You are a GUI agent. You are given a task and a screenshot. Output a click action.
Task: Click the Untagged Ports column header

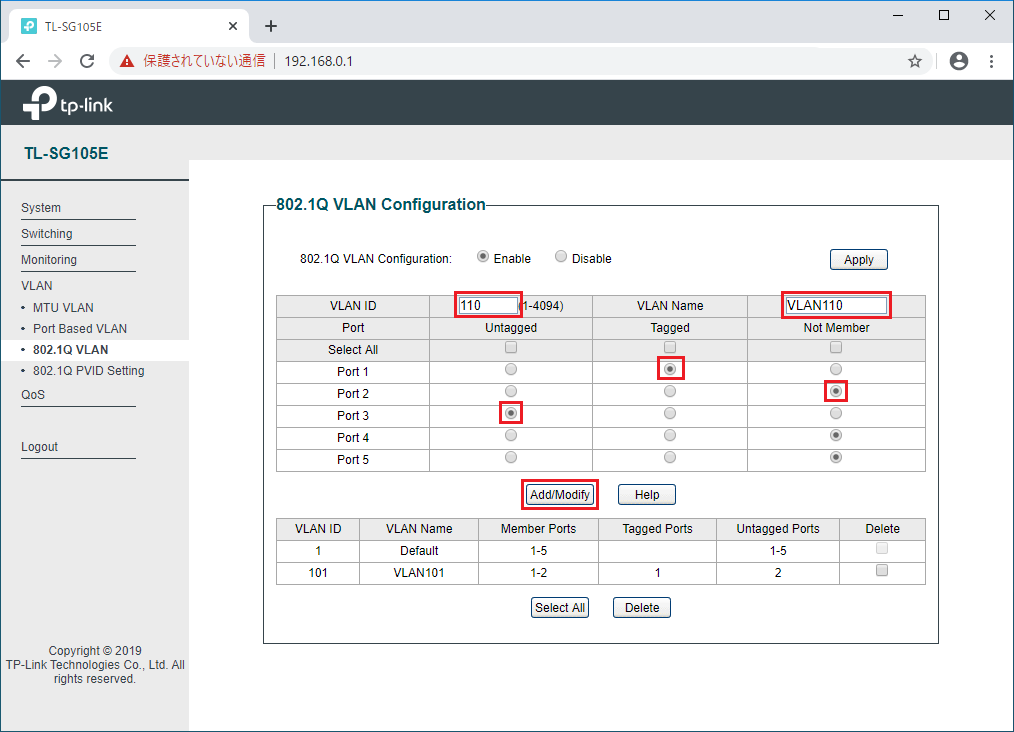point(778,529)
